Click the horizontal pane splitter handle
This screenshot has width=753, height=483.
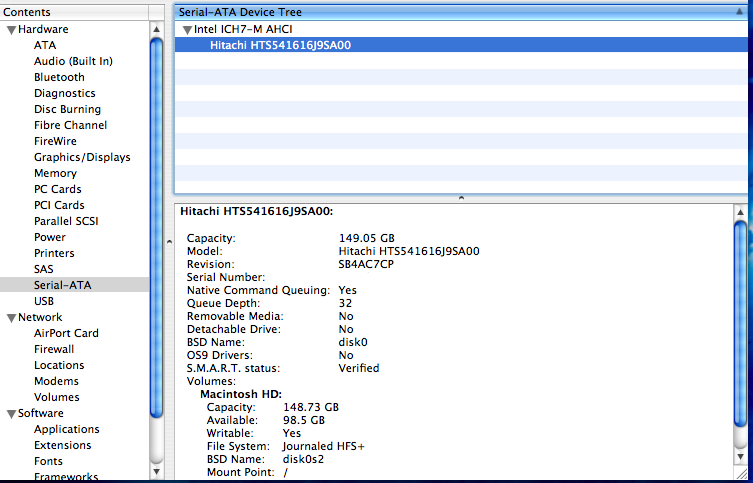(461, 198)
